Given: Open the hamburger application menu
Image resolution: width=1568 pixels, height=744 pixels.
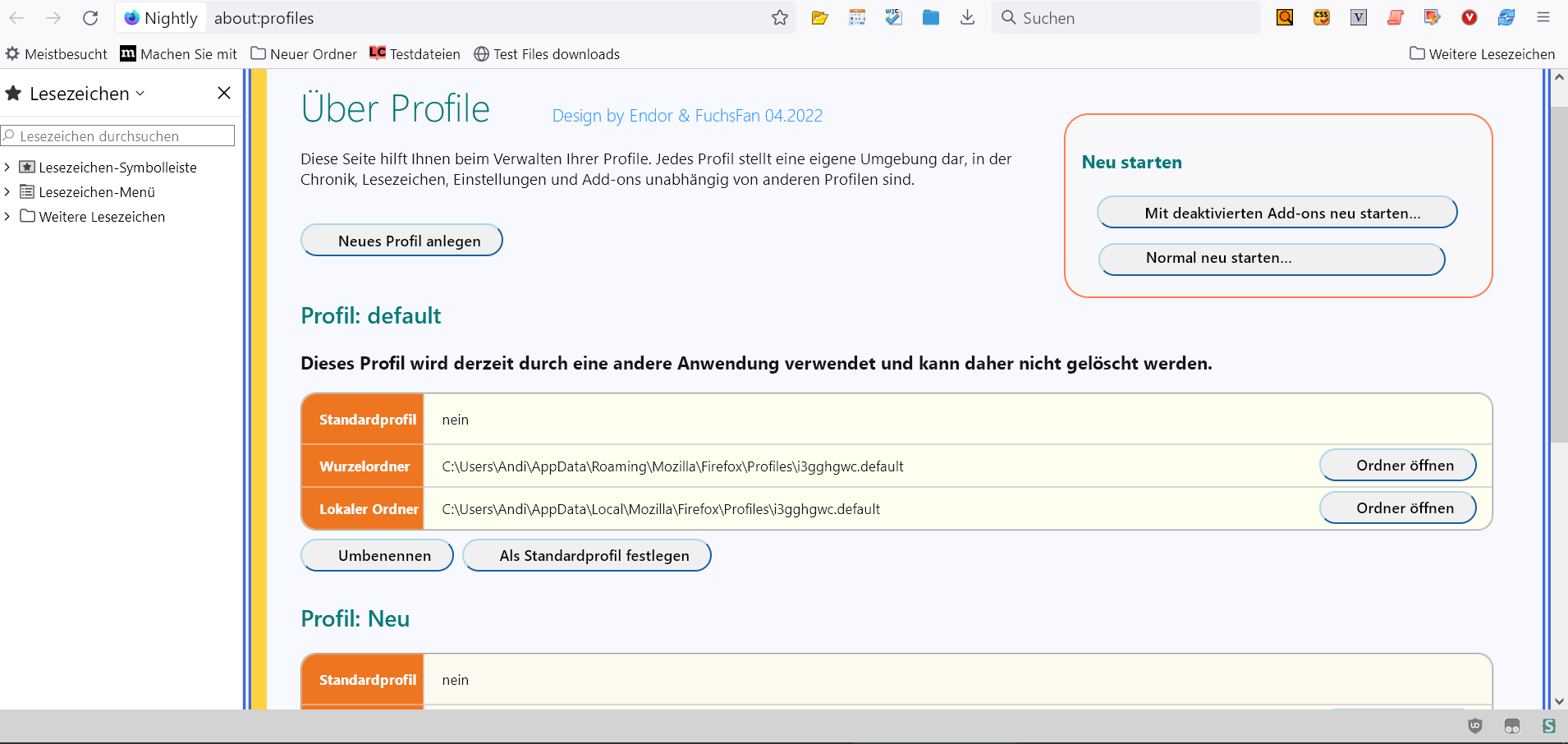Looking at the screenshot, I should coord(1543,18).
